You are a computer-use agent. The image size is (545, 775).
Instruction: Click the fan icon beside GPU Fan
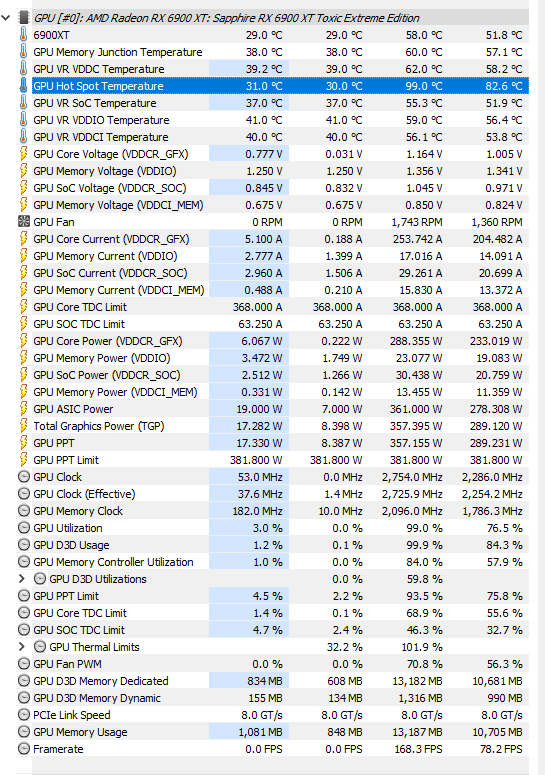coord(24,222)
